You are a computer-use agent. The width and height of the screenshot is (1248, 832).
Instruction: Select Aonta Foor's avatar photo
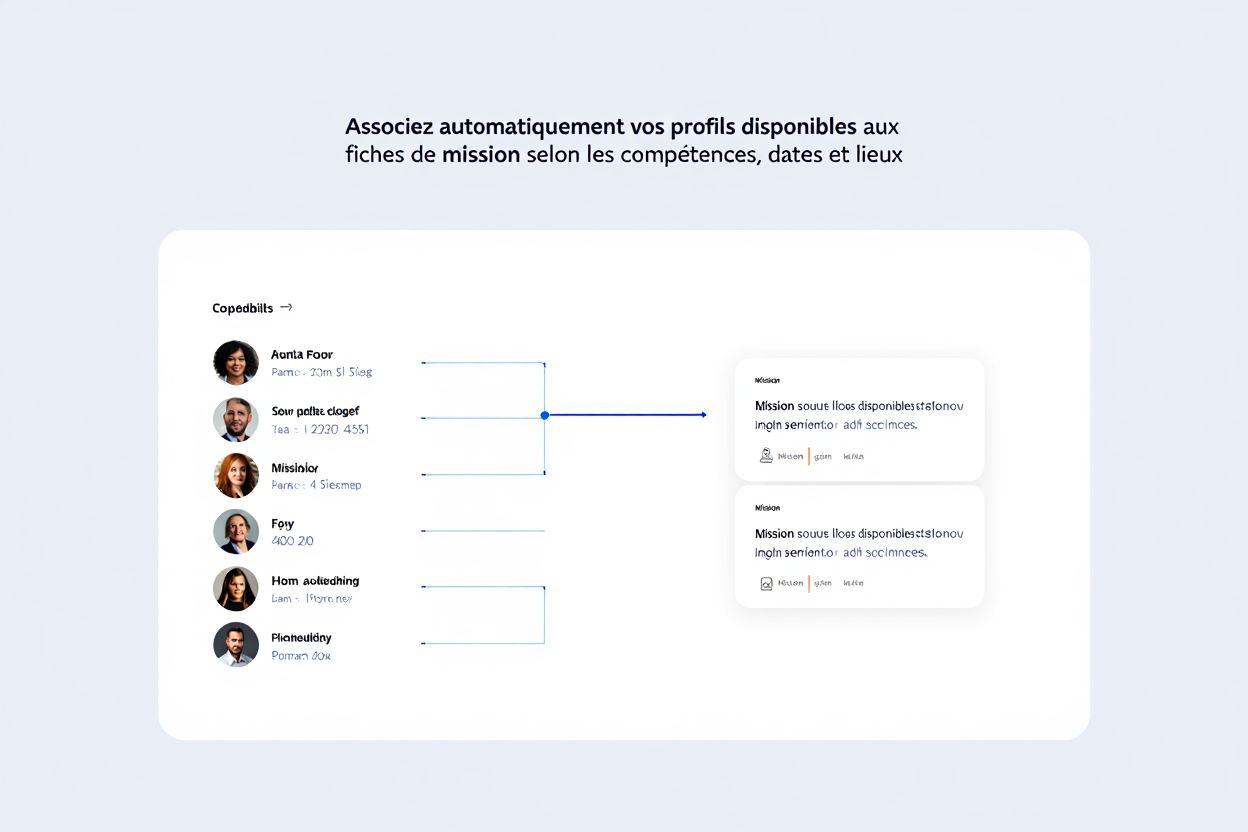[x=236, y=362]
